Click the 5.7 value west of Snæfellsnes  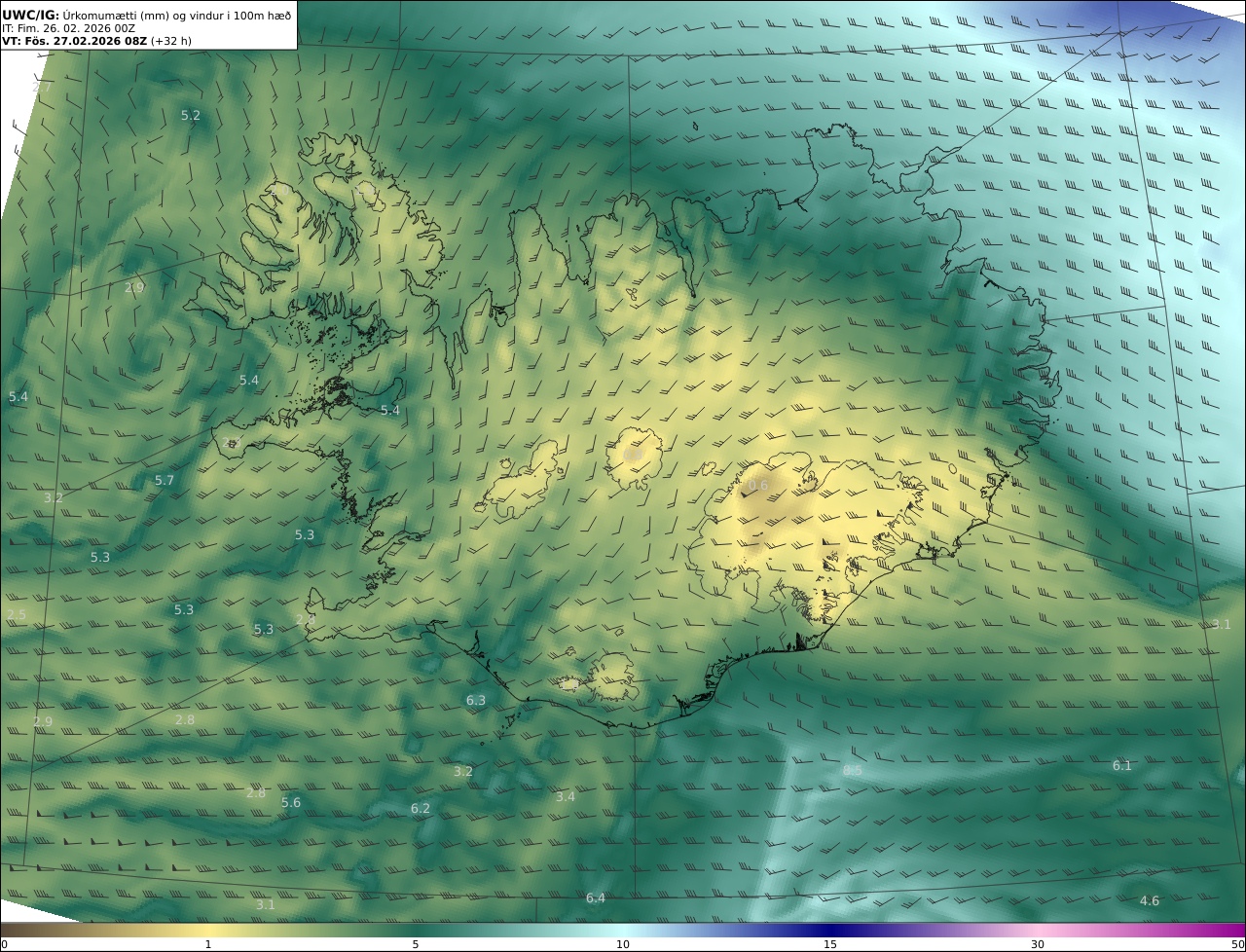pos(165,480)
